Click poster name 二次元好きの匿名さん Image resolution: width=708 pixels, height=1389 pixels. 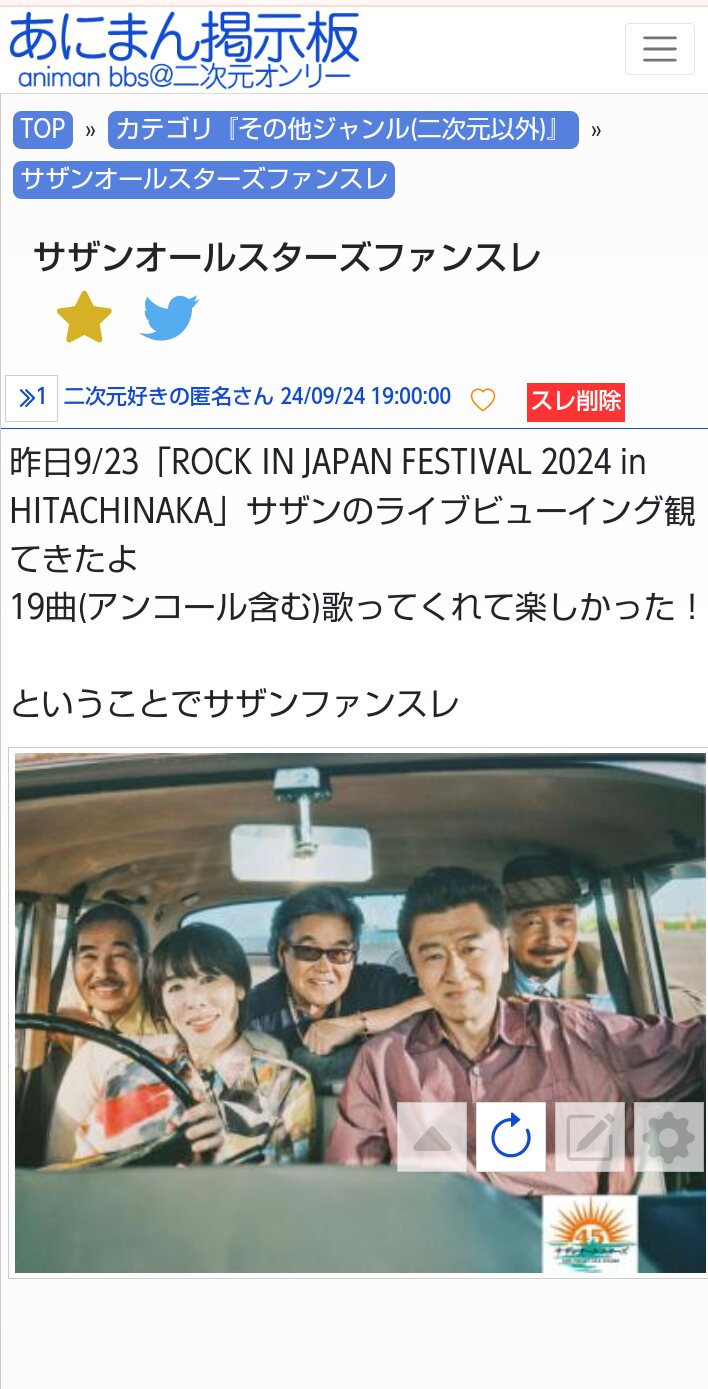pos(168,396)
